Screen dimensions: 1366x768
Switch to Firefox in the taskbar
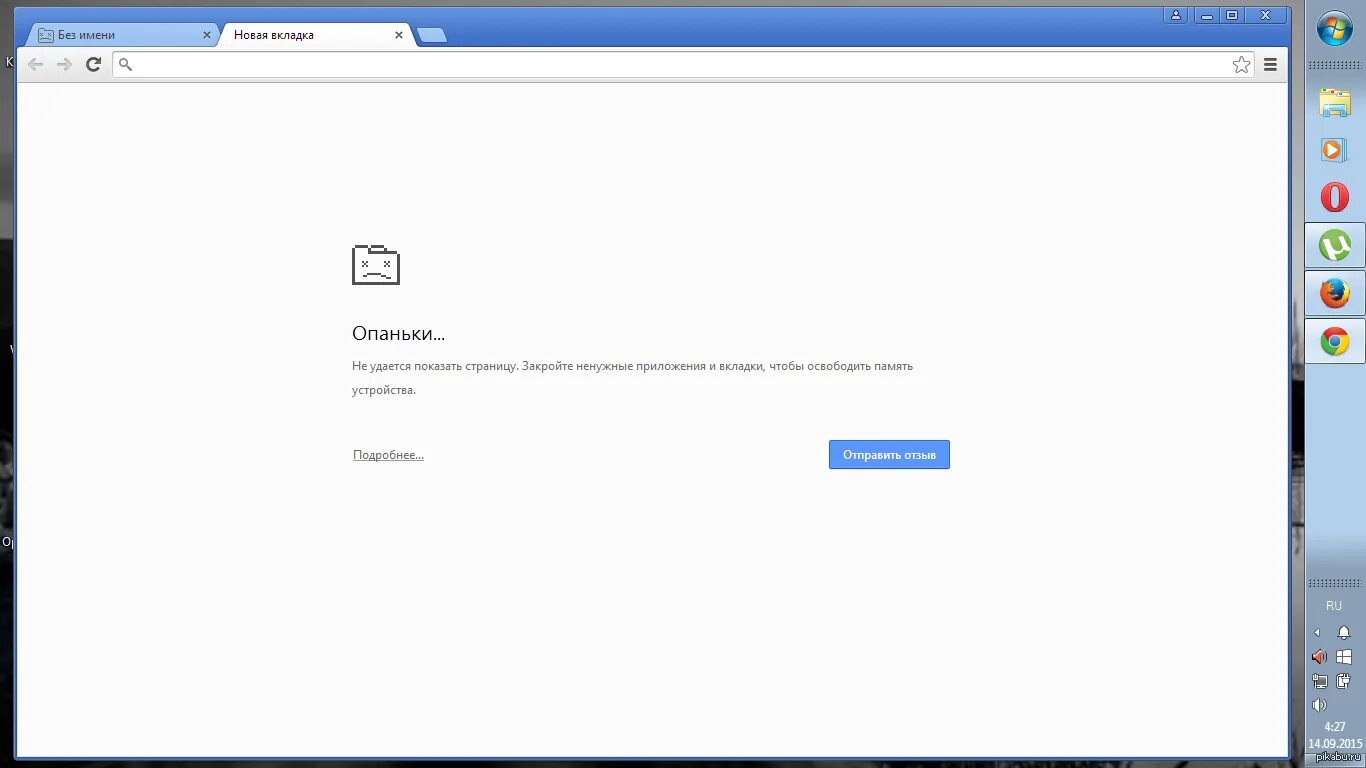pos(1335,294)
